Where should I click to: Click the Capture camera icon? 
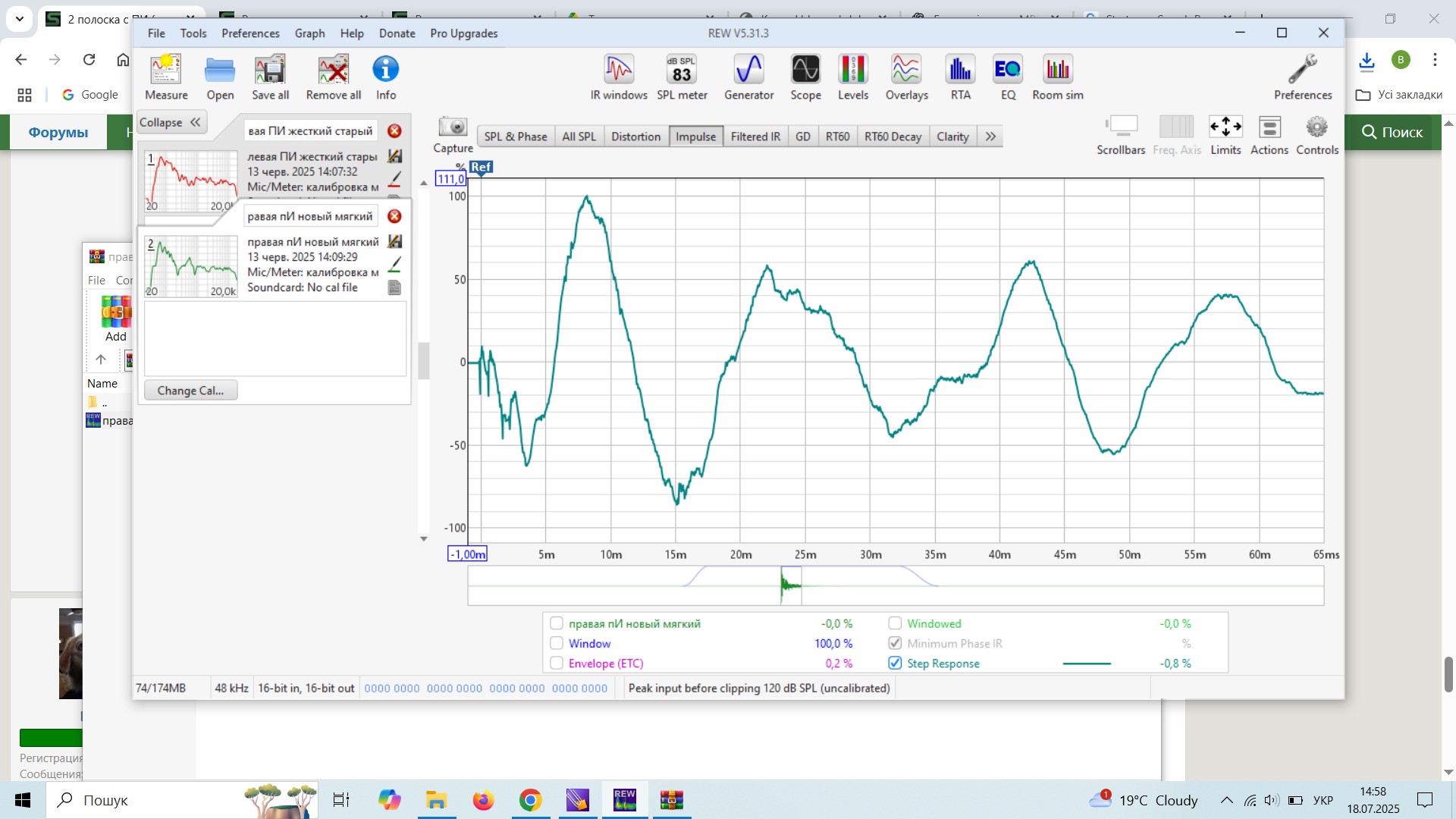[453, 127]
